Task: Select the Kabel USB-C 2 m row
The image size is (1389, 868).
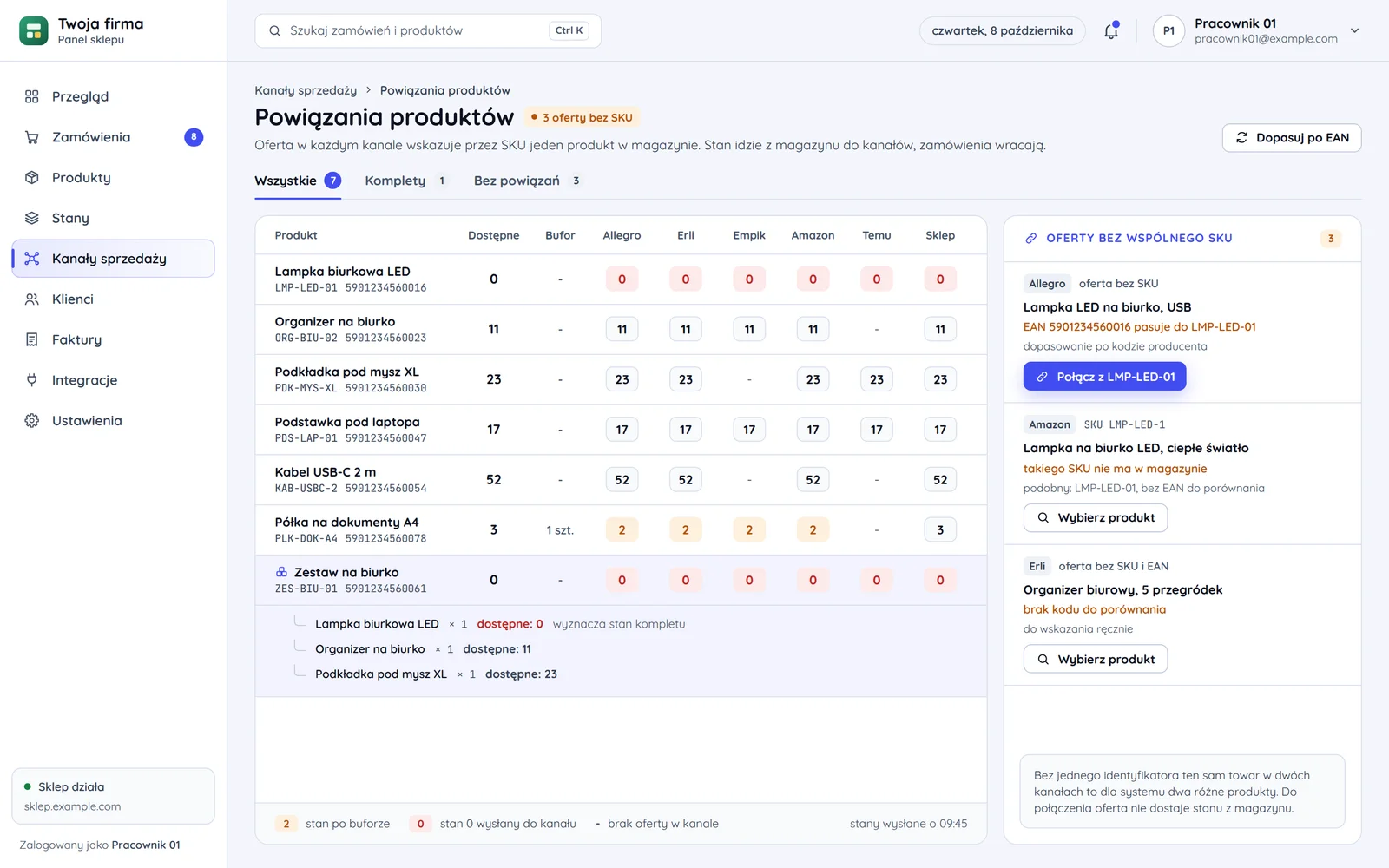Action: (621, 480)
